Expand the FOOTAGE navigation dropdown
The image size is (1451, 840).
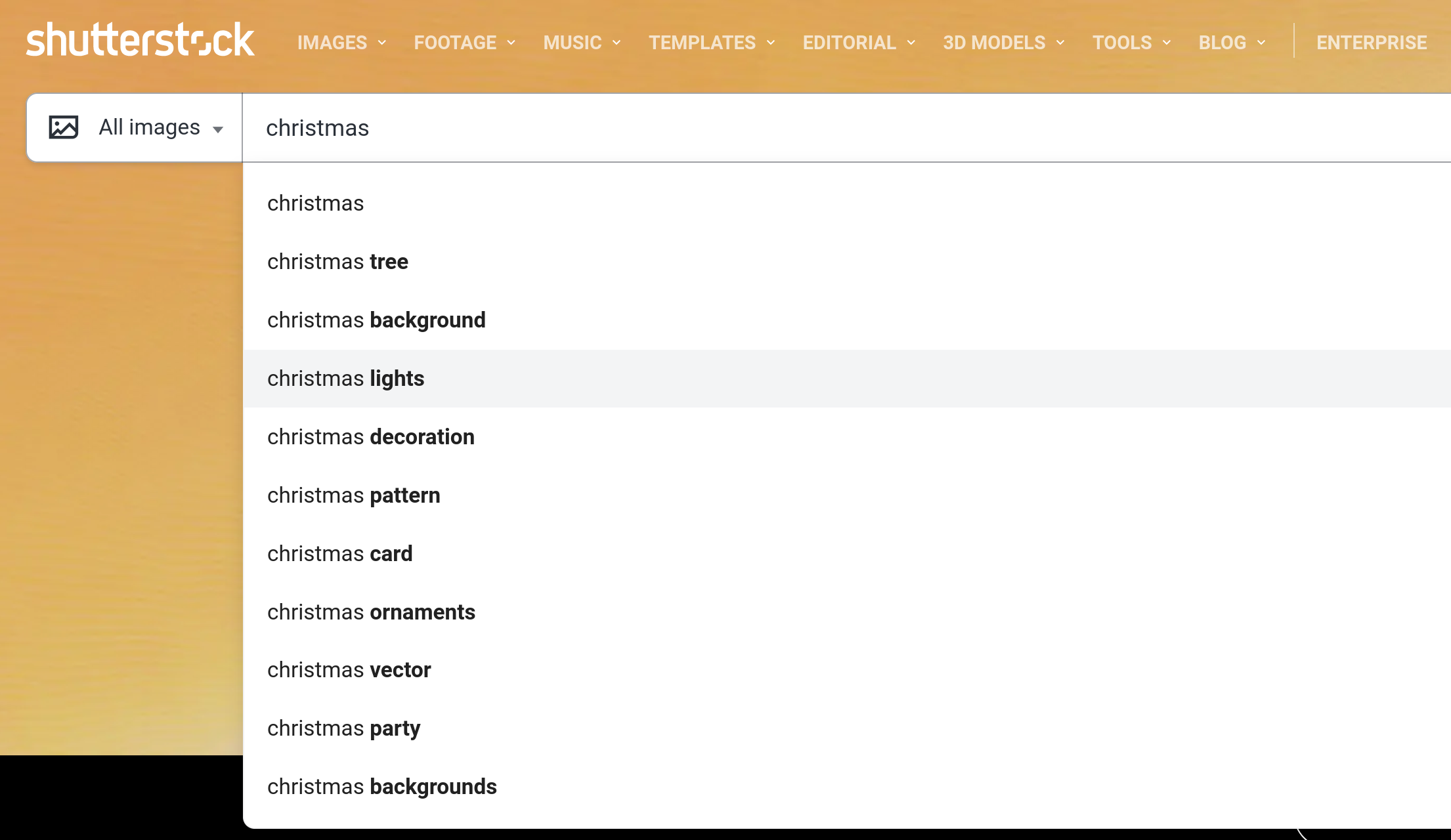[x=464, y=42]
